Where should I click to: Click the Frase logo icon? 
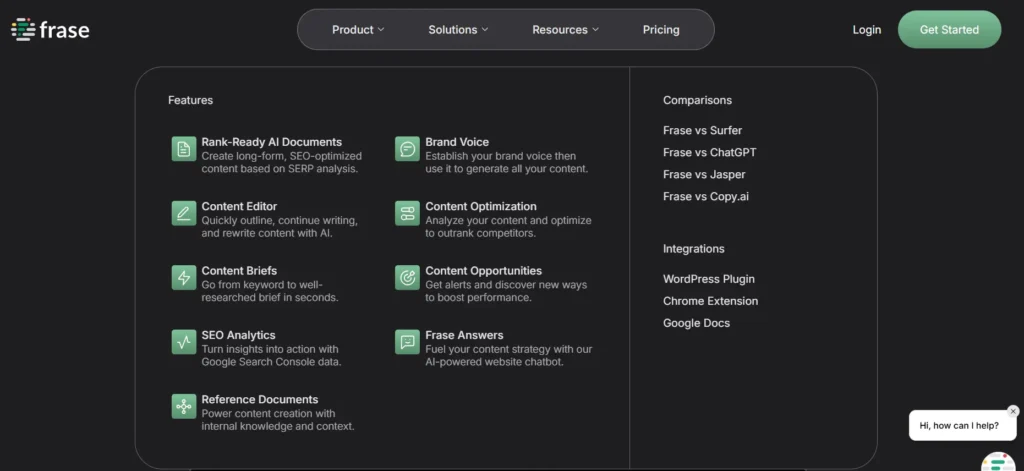(23, 29)
